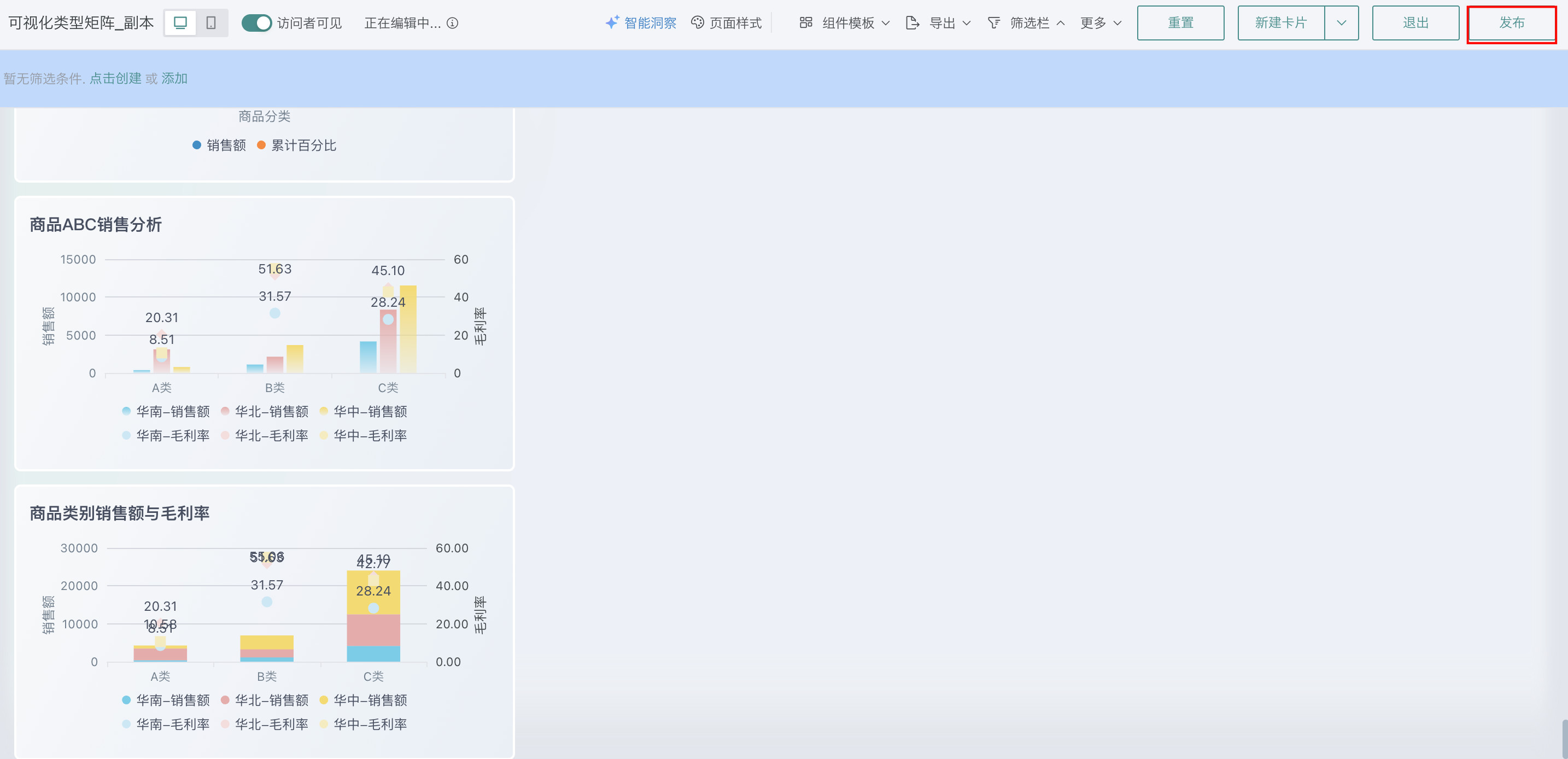Open Smart Insights sparkle icon
1568x759 pixels.
[x=612, y=22]
